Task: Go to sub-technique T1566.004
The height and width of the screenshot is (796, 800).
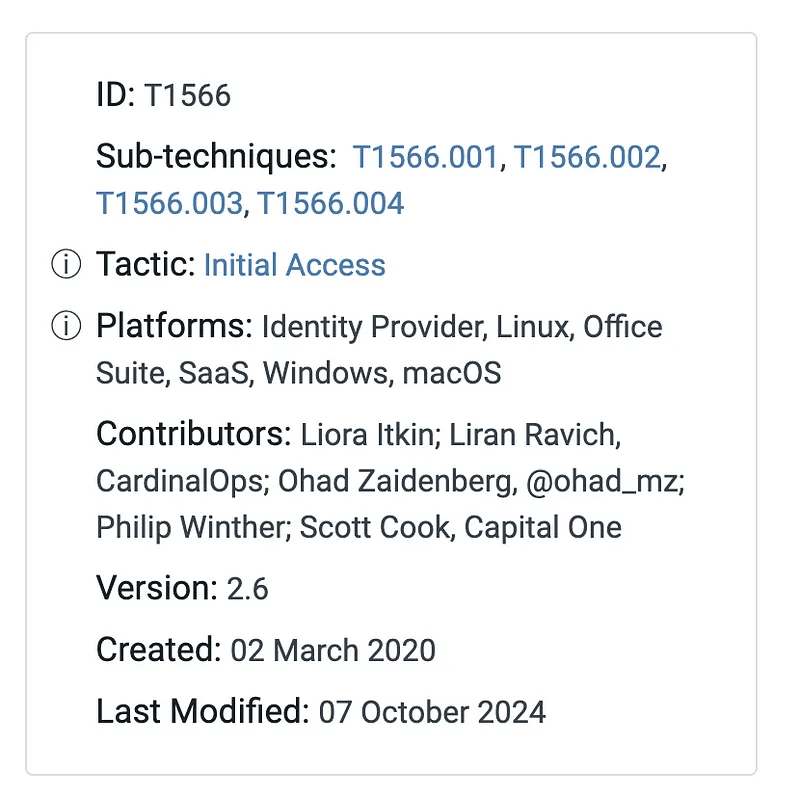Action: 331,204
